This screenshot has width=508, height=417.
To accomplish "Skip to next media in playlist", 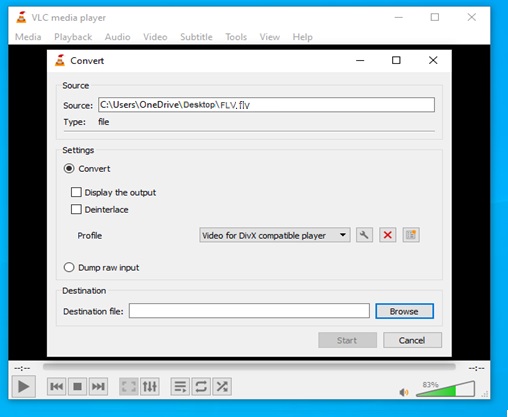I will tap(98, 386).
